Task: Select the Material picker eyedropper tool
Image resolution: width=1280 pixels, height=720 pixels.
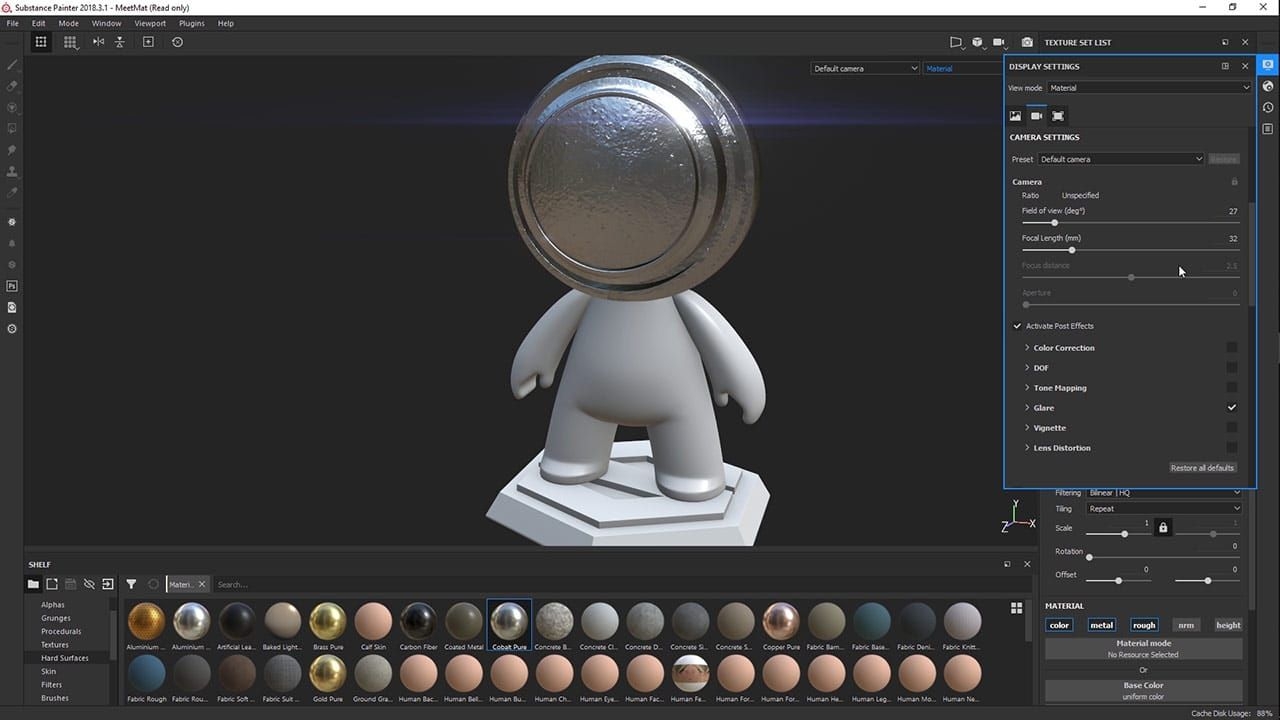Action: (12, 192)
